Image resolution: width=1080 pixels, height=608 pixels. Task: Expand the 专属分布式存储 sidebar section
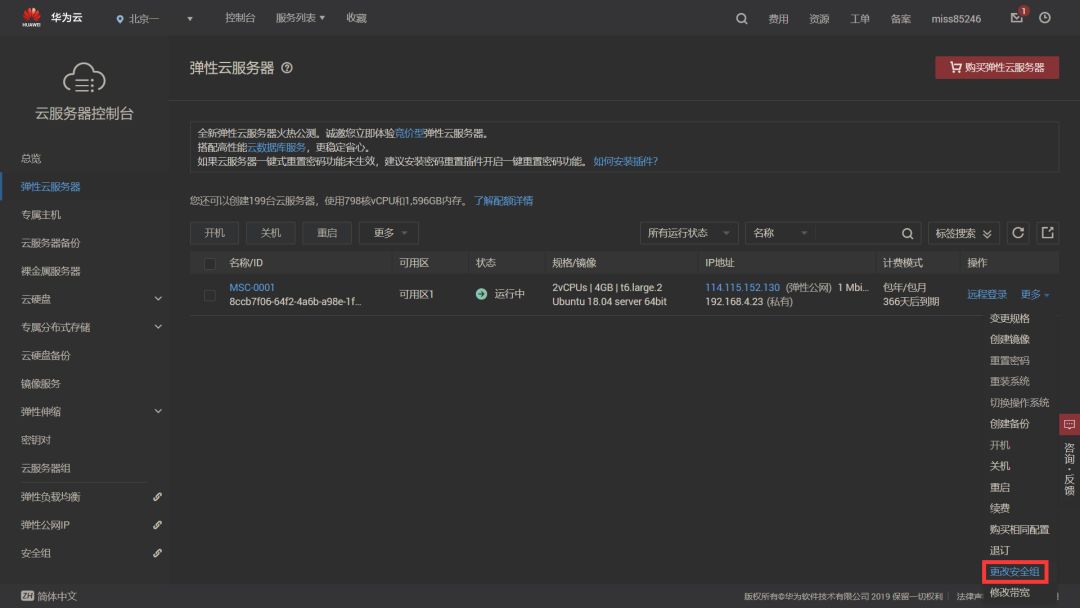point(158,327)
